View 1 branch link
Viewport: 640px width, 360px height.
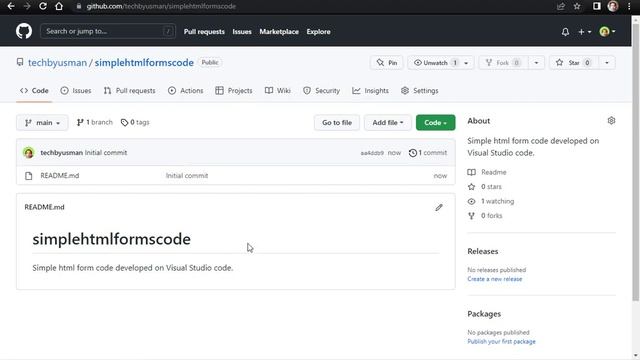click(x=94, y=122)
